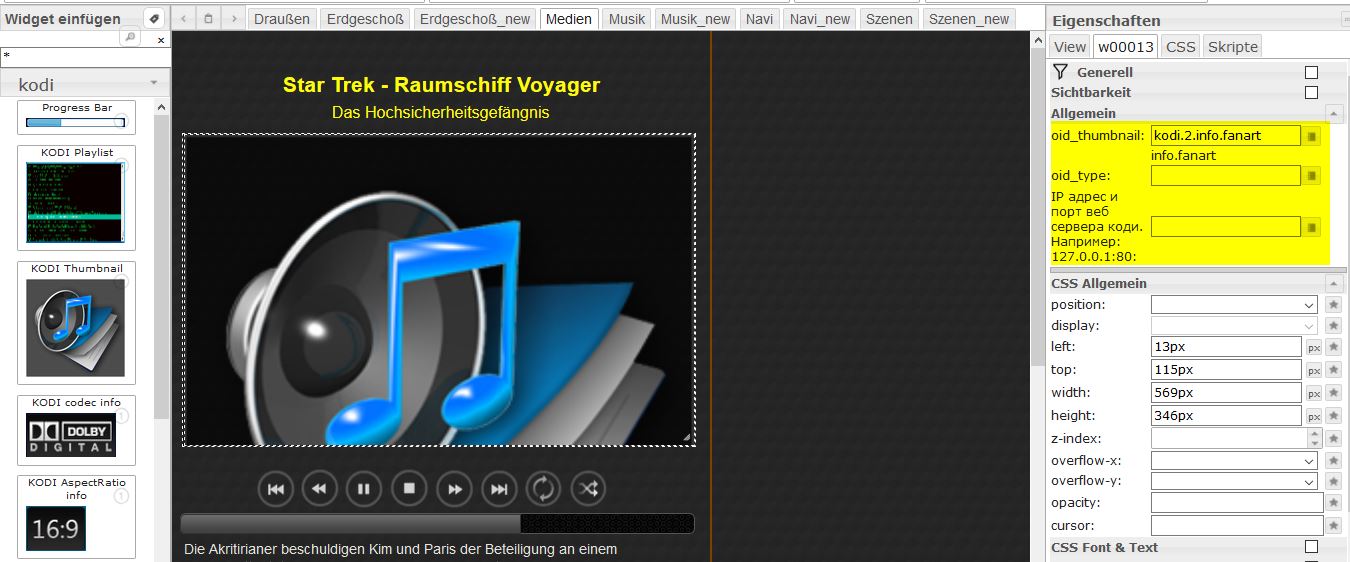Click the magnifier search icon in widget panel
This screenshot has height=562, width=1350.
[x=130, y=38]
